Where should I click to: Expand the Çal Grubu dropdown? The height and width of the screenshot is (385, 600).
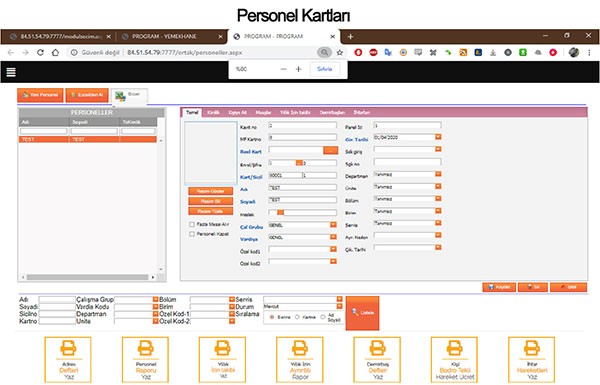point(333,225)
